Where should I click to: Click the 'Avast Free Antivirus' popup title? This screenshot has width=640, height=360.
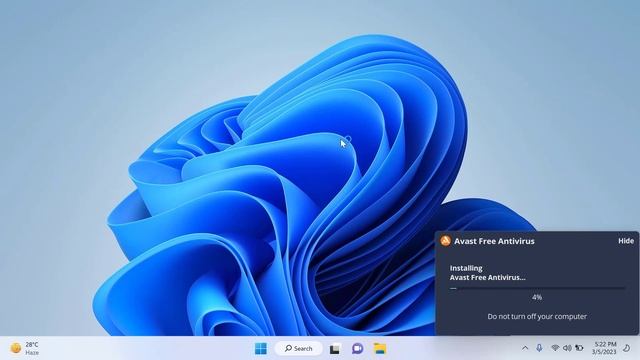click(x=494, y=241)
